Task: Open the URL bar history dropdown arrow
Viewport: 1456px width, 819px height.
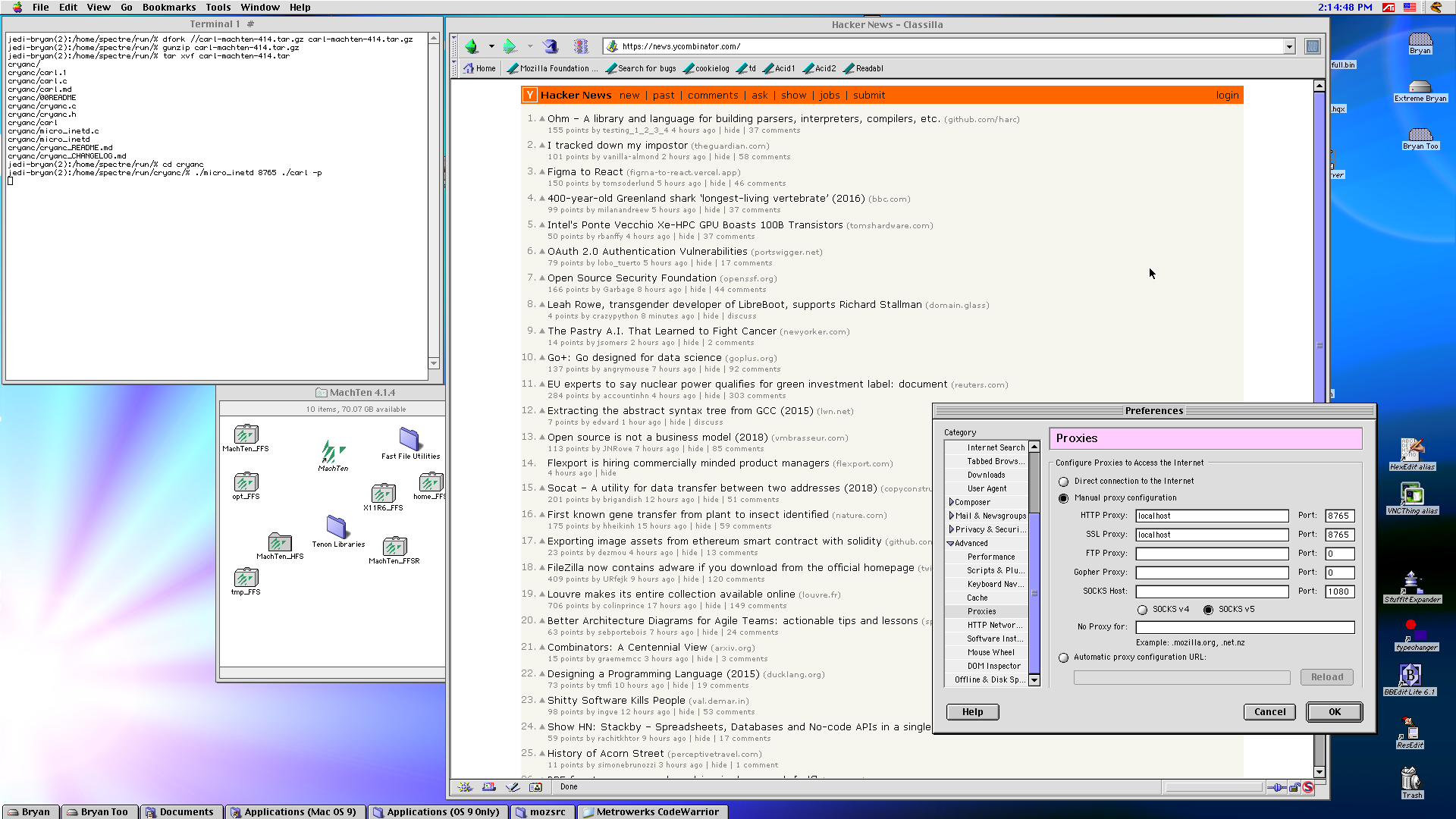Action: (x=1288, y=47)
